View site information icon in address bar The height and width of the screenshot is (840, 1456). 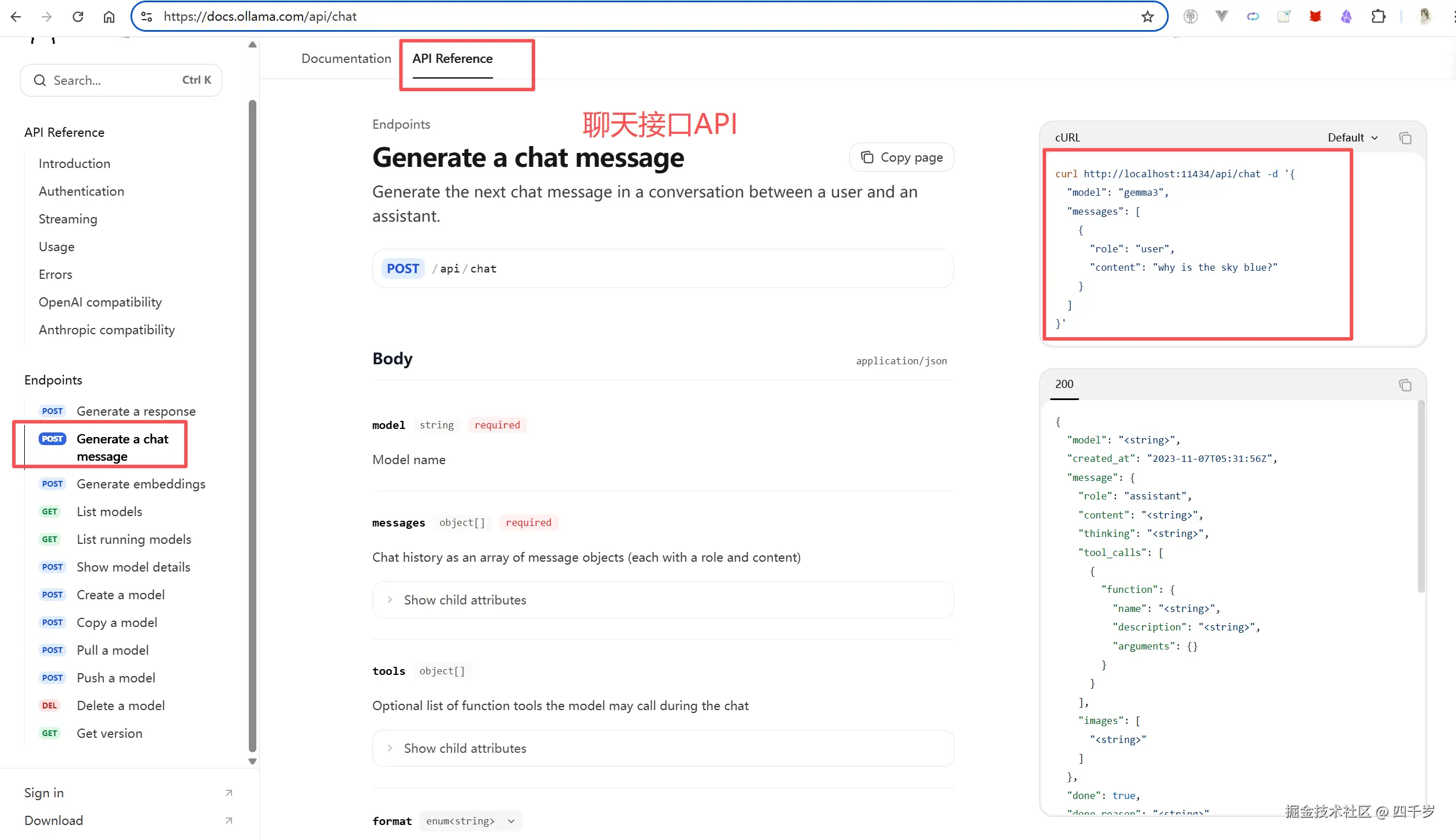coord(147,17)
